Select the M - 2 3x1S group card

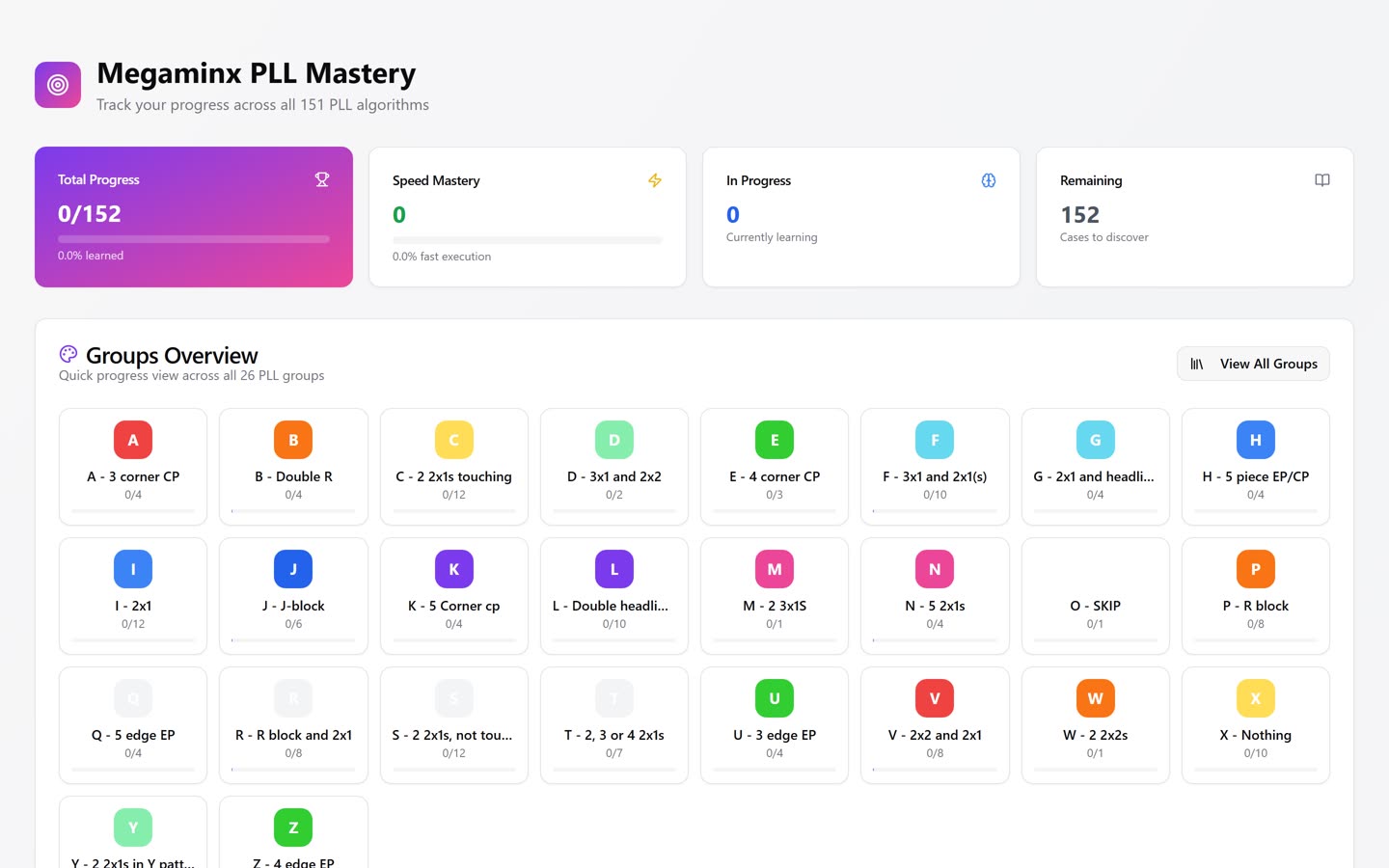[774, 595]
